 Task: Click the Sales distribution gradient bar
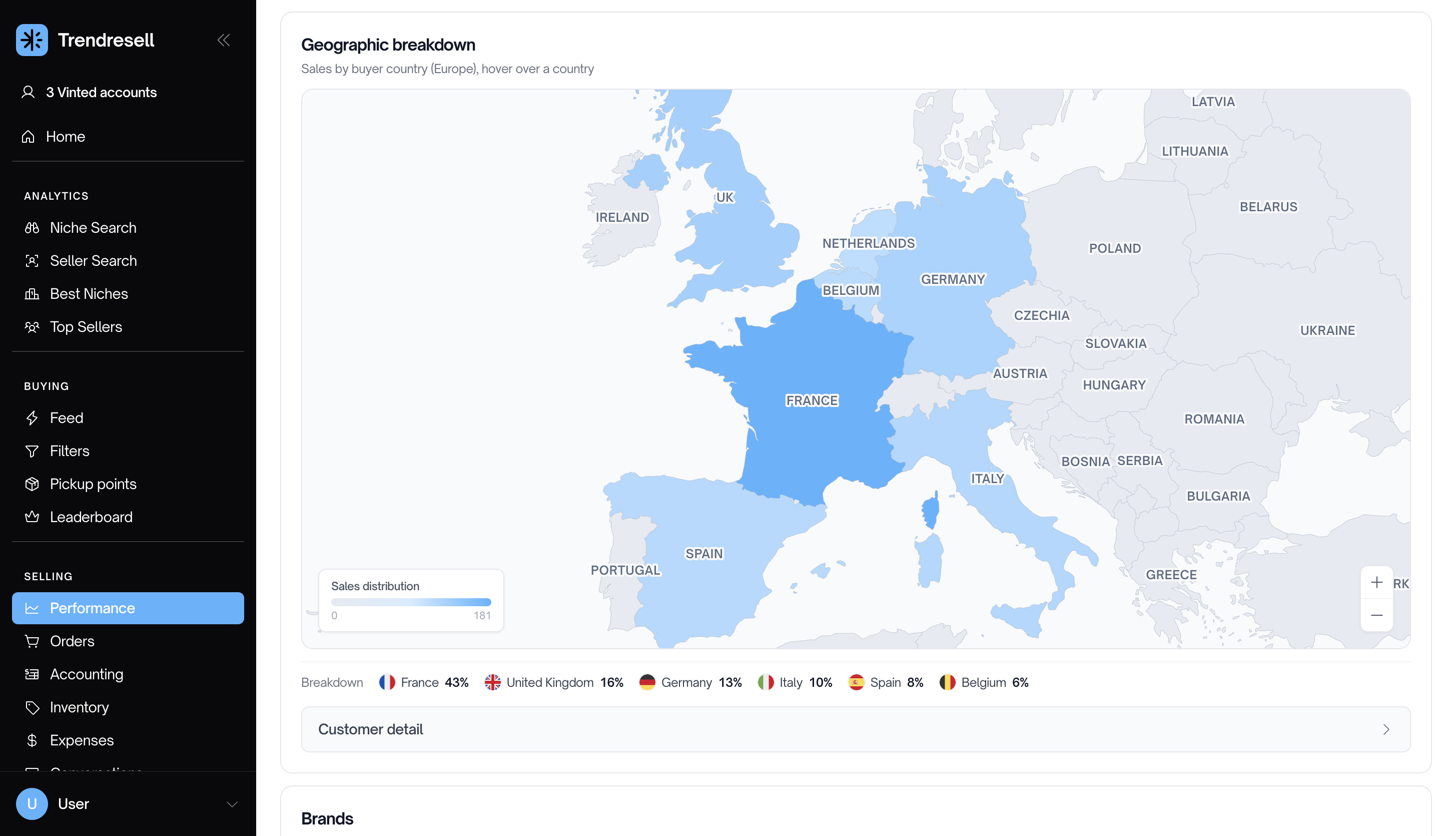(x=411, y=602)
